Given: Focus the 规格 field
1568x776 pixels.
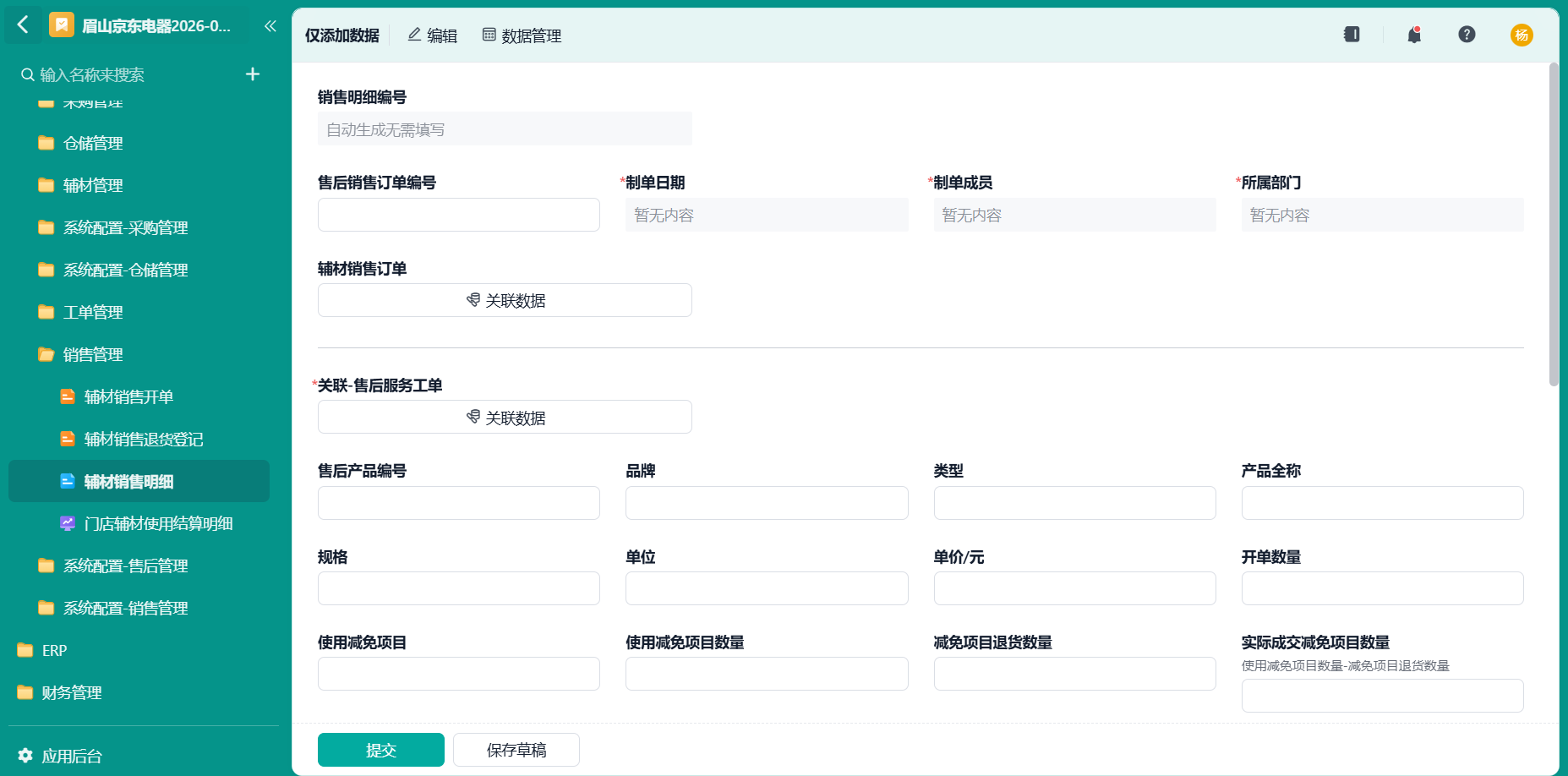Looking at the screenshot, I should (459, 588).
